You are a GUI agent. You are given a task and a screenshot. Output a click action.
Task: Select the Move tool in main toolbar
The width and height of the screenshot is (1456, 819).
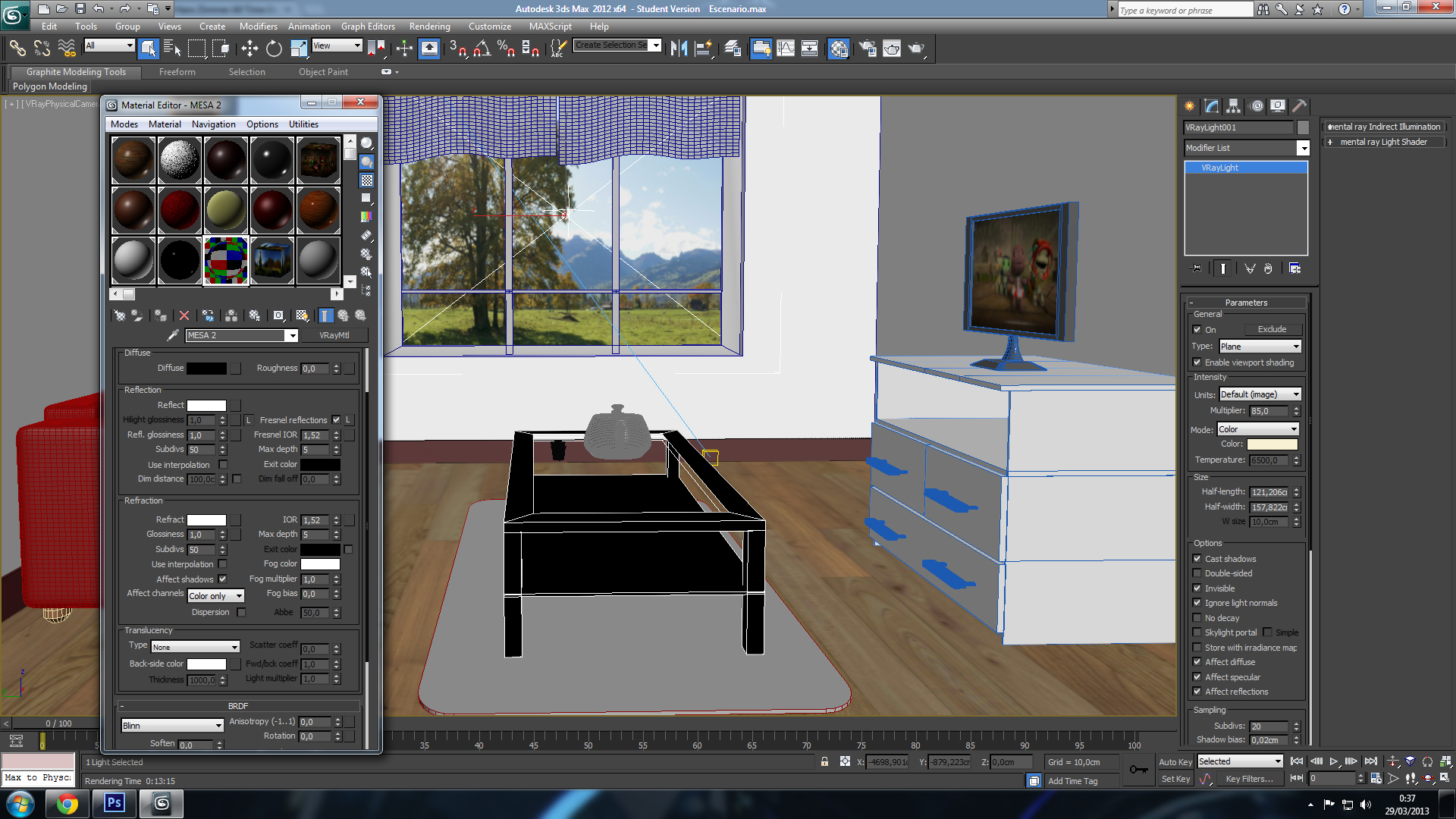pyautogui.click(x=249, y=49)
